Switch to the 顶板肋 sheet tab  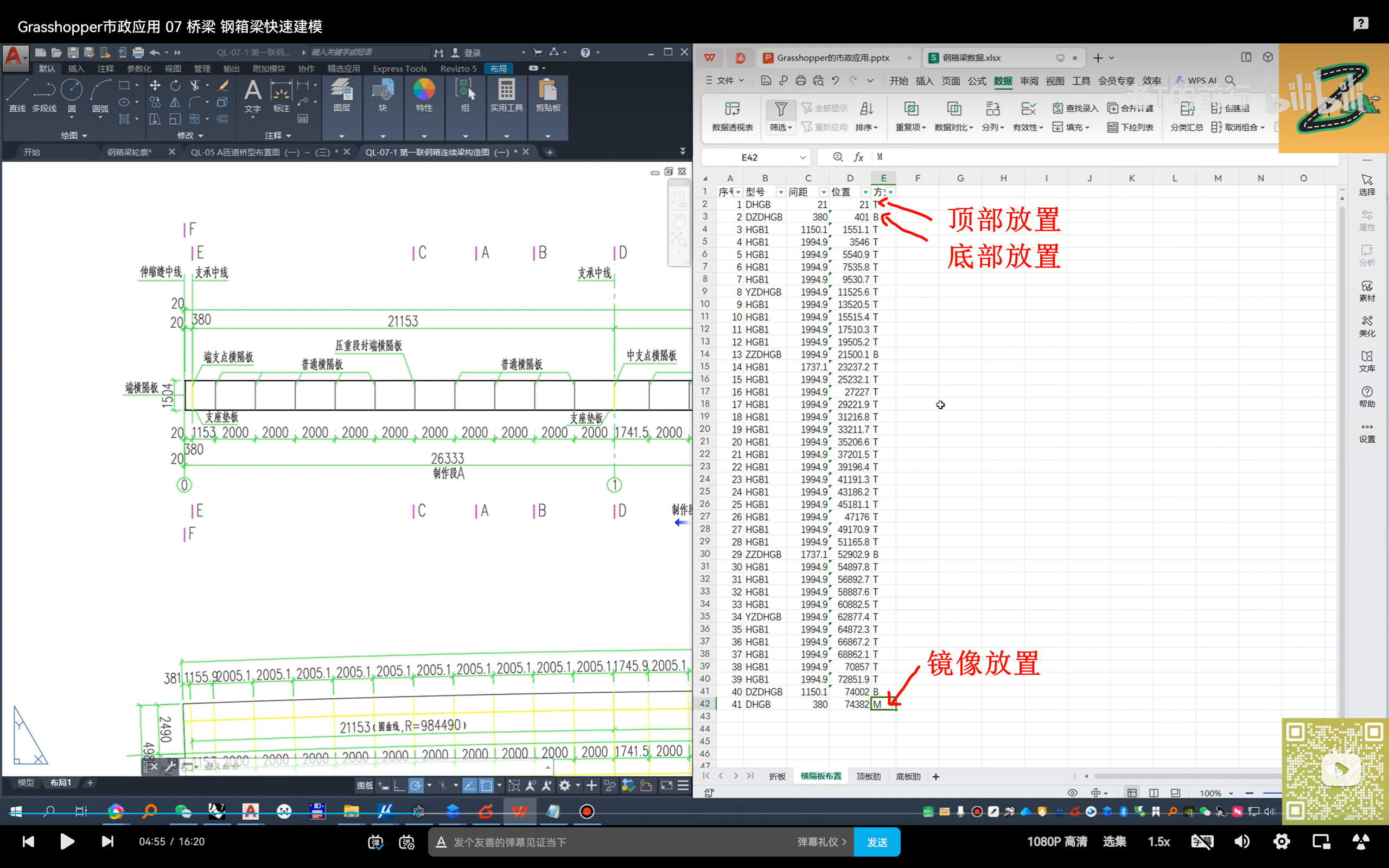point(868,776)
